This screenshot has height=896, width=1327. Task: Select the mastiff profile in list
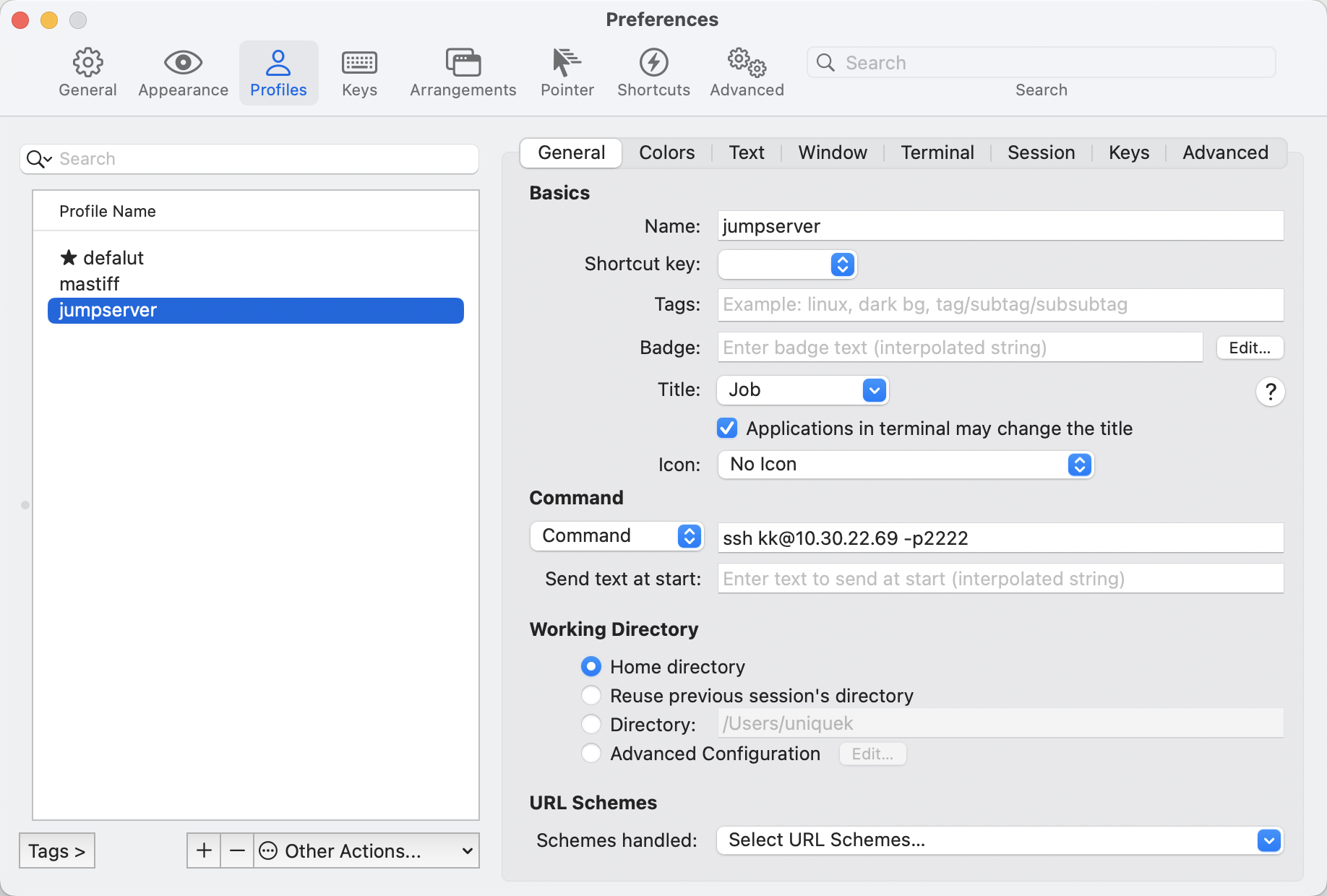[90, 284]
